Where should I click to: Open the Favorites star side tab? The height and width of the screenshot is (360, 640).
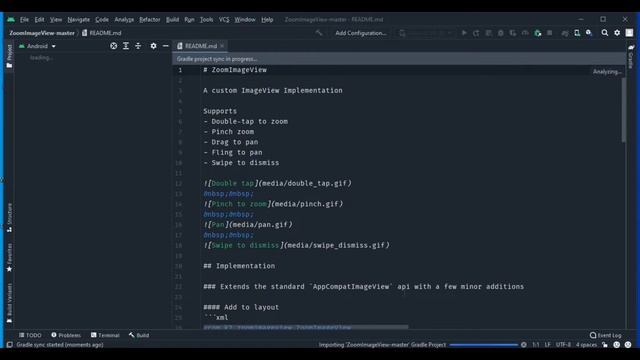click(x=9, y=258)
